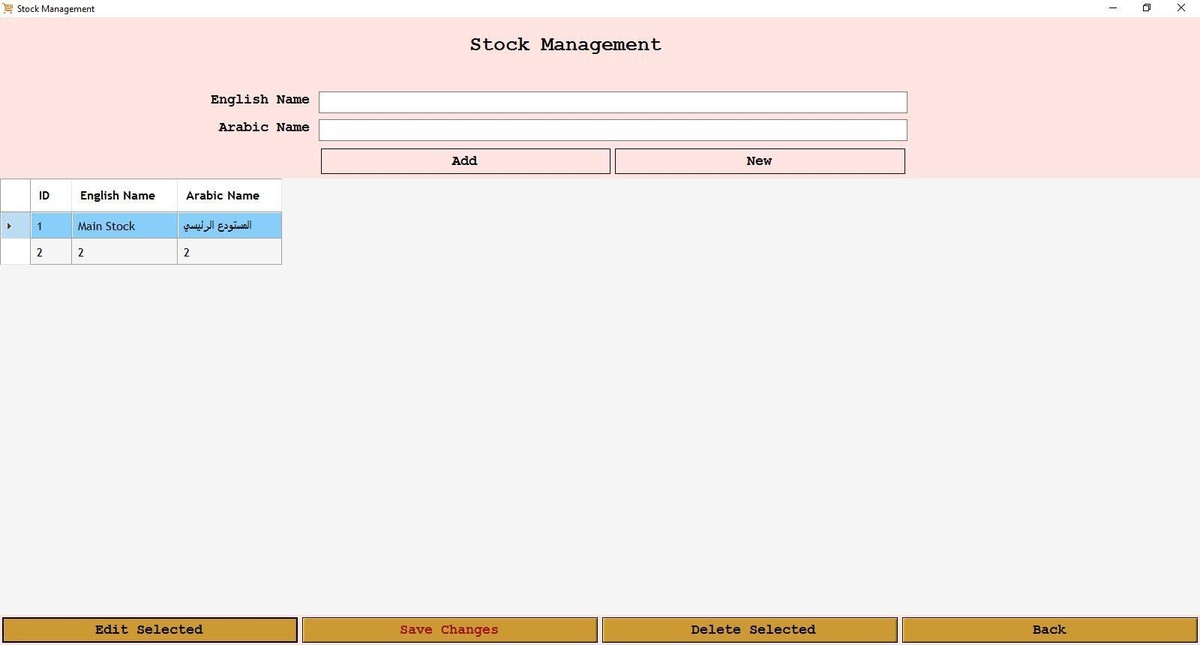The width and height of the screenshot is (1200, 645).
Task: Minimize the Stock Management window
Action: 1112,8
